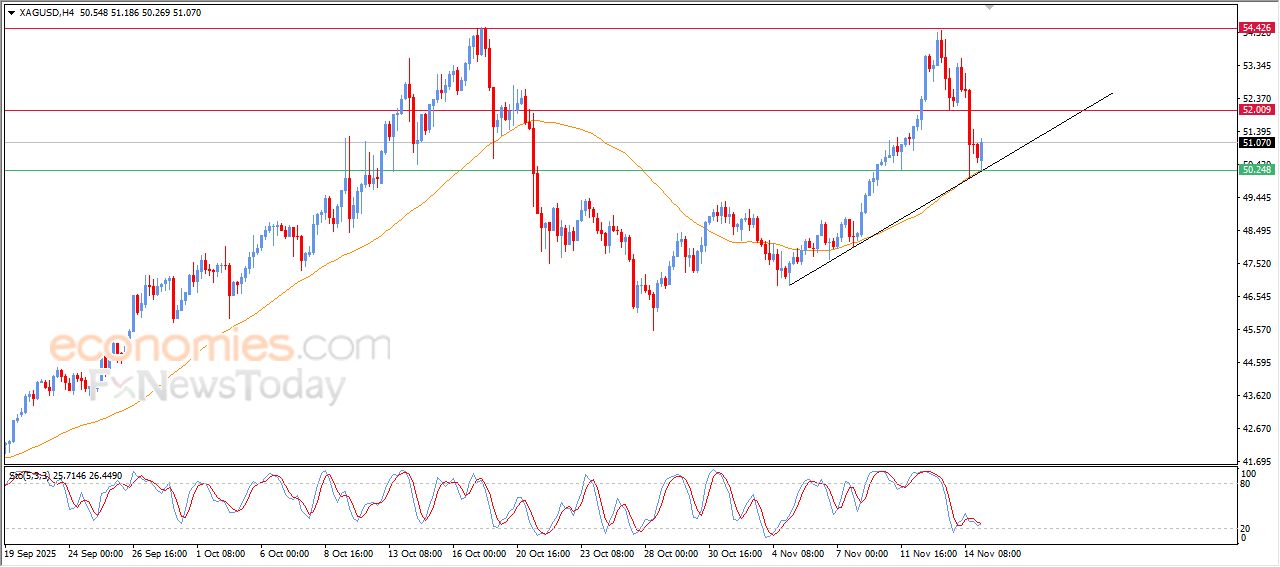Click the 20 level on stochastic scale

tap(1246, 528)
